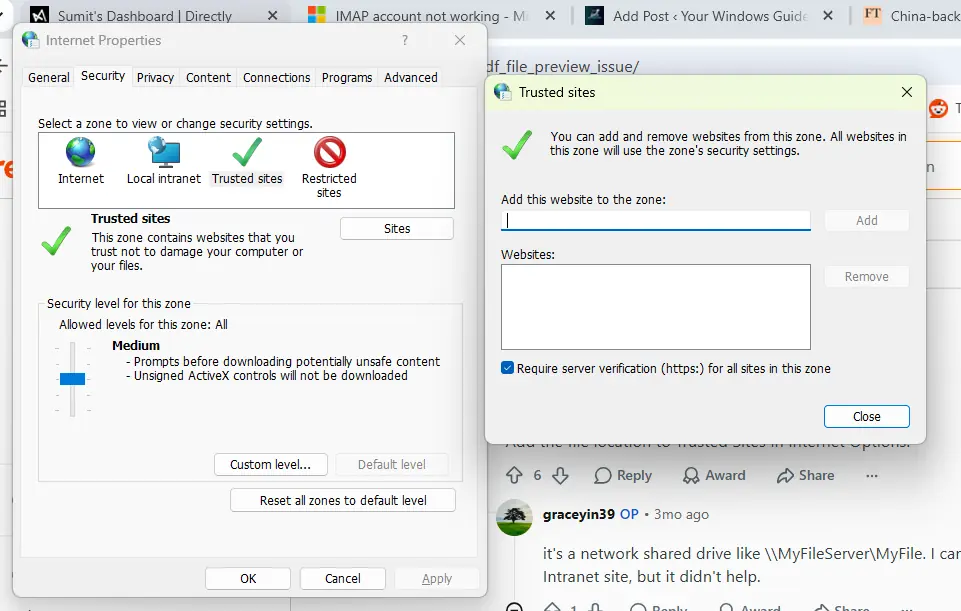
Task: Click Cancel in Internet Properties
Action: click(343, 579)
